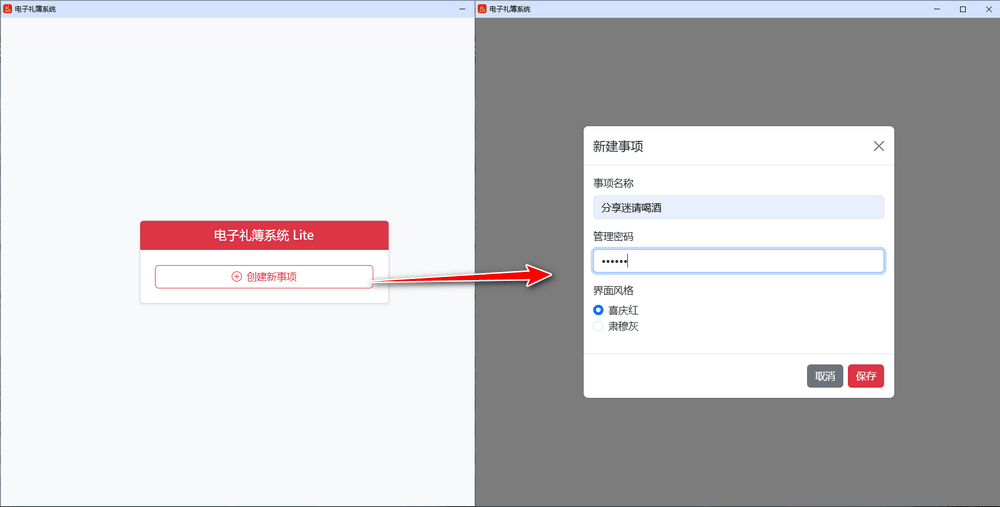Click the 电子礼簿系统 Lite red header
Viewport: 1000px width, 507px height.
click(x=264, y=235)
